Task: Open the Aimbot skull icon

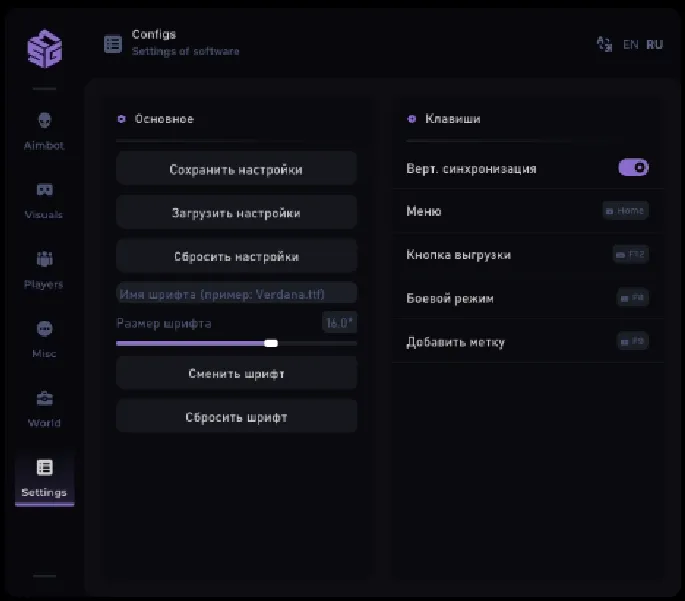Action: pyautogui.click(x=44, y=121)
